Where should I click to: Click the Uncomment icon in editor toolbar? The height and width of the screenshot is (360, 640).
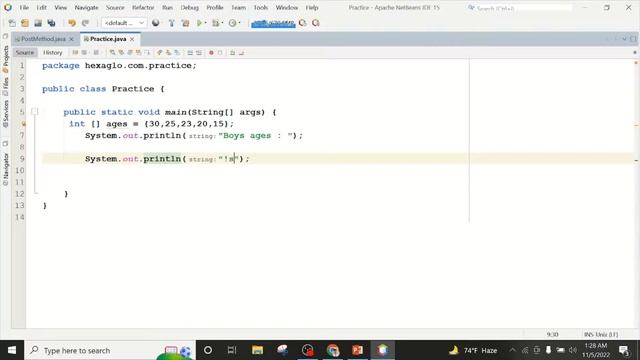(241, 53)
